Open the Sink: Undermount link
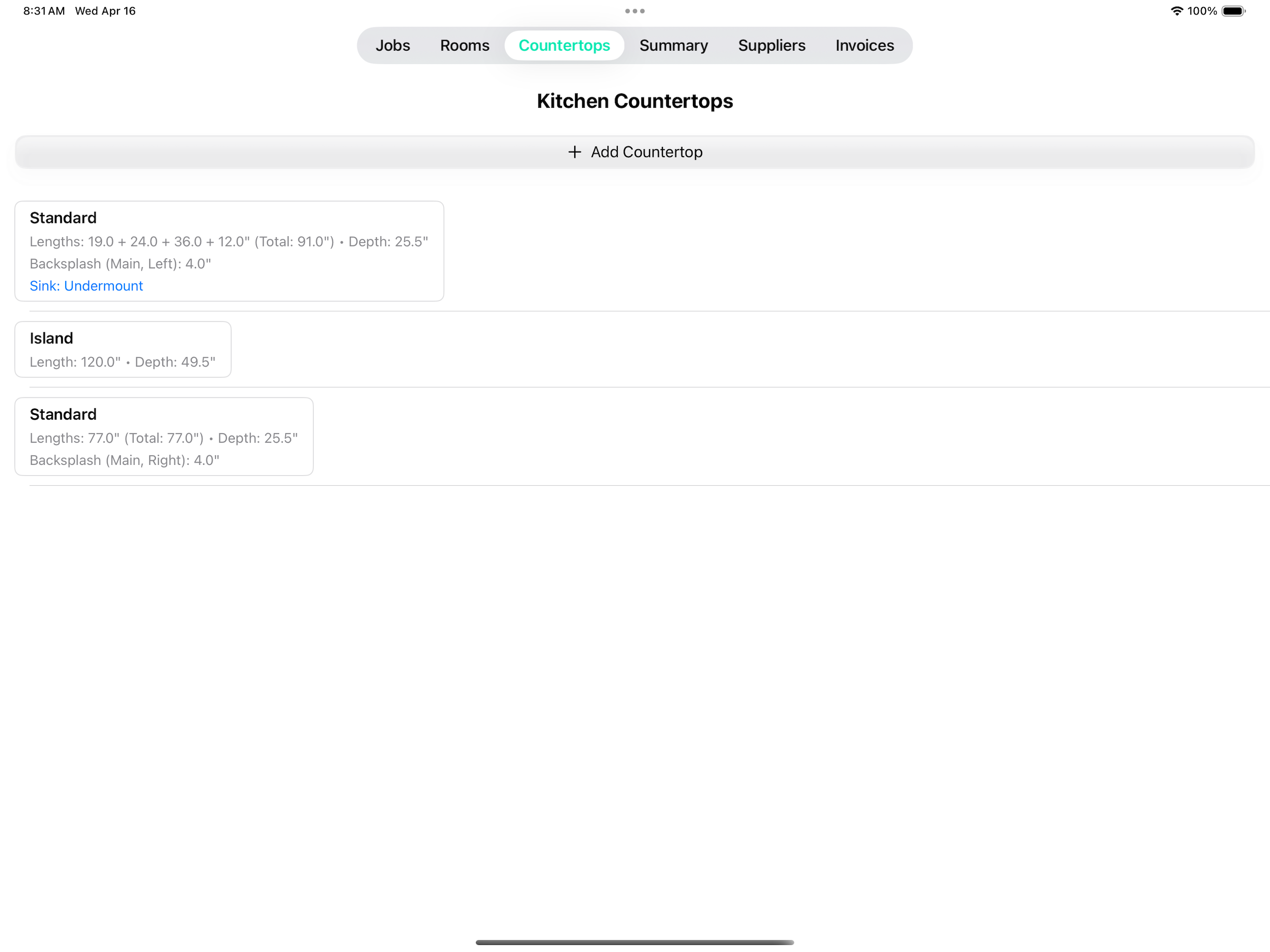The height and width of the screenshot is (952, 1270). [x=86, y=286]
